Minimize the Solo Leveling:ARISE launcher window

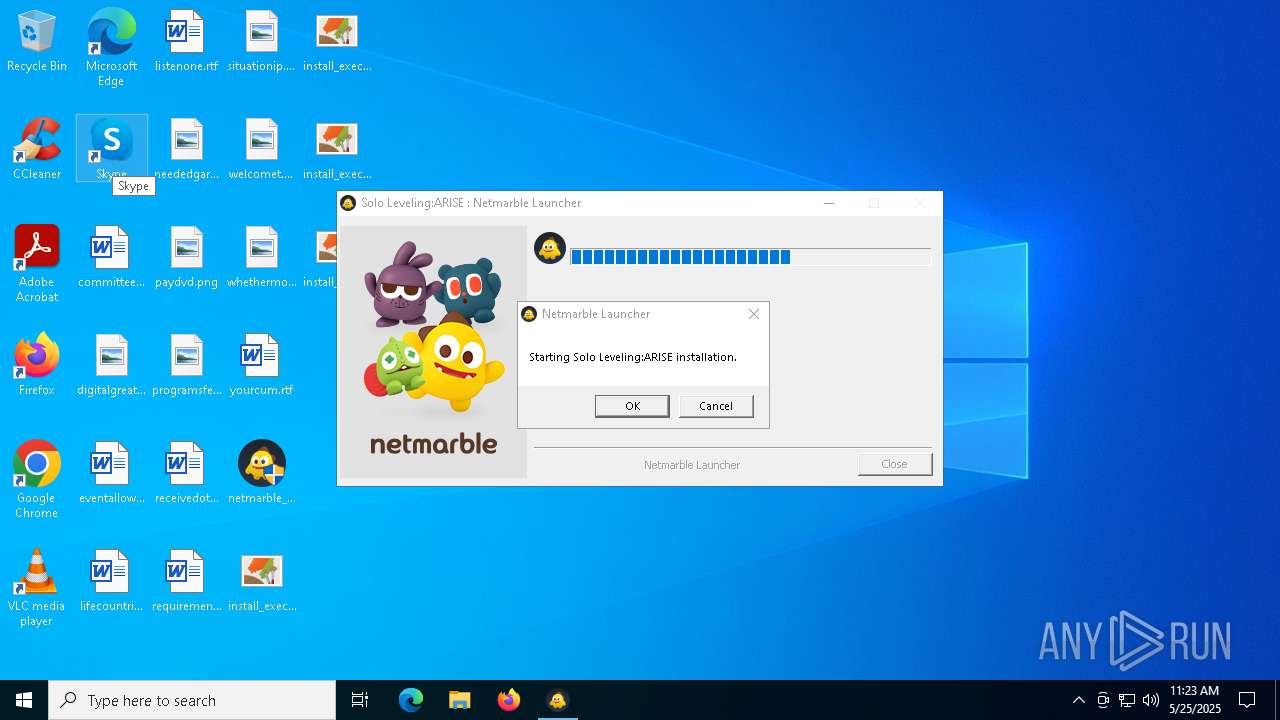pos(829,203)
